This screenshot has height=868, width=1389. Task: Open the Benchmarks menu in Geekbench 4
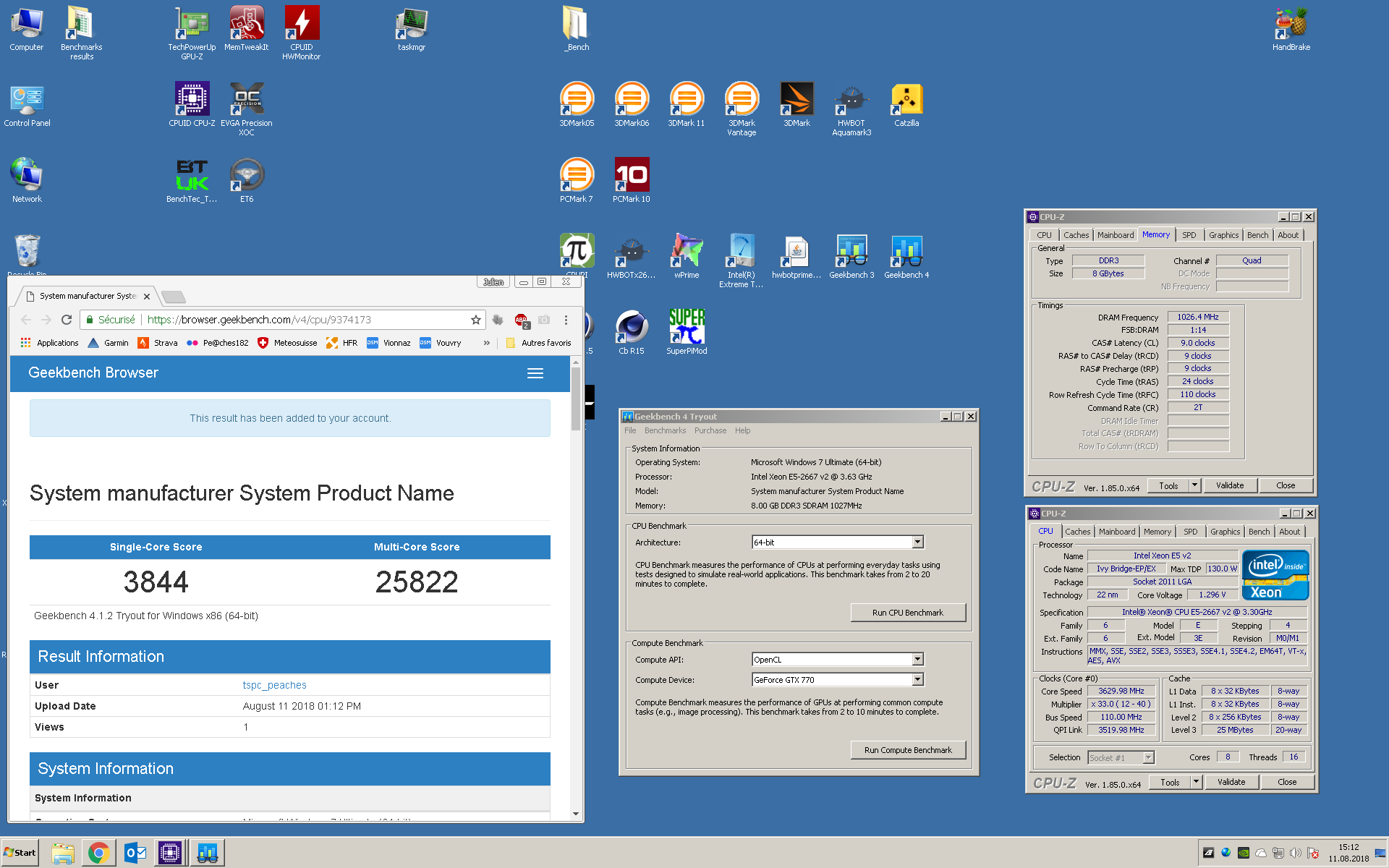pyautogui.click(x=665, y=430)
